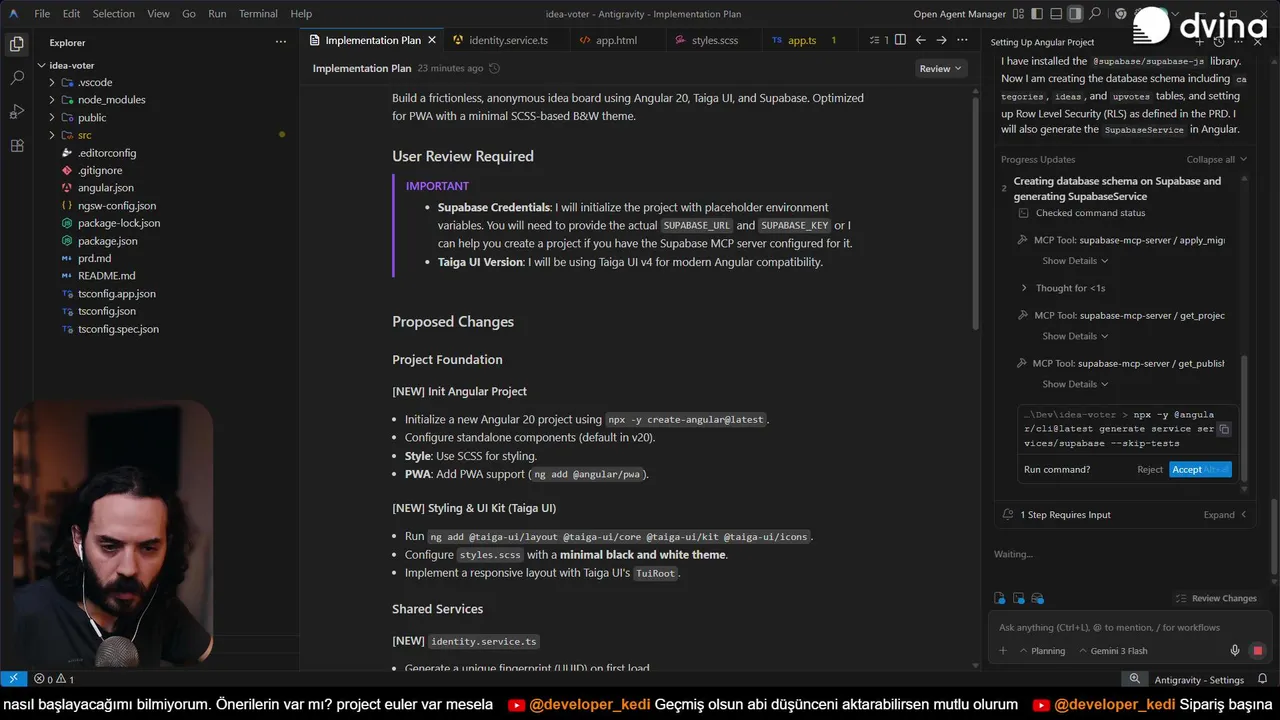The height and width of the screenshot is (720, 1280).
Task: Switch to the identity.service.ts tab
Action: (508, 40)
